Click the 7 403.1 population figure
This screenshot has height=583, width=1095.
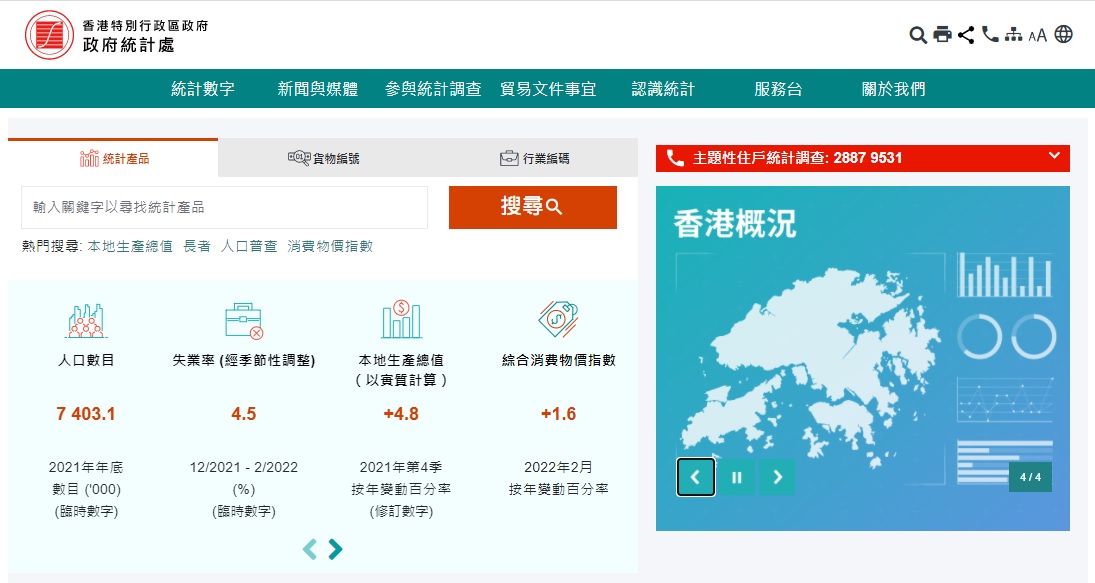(86, 414)
